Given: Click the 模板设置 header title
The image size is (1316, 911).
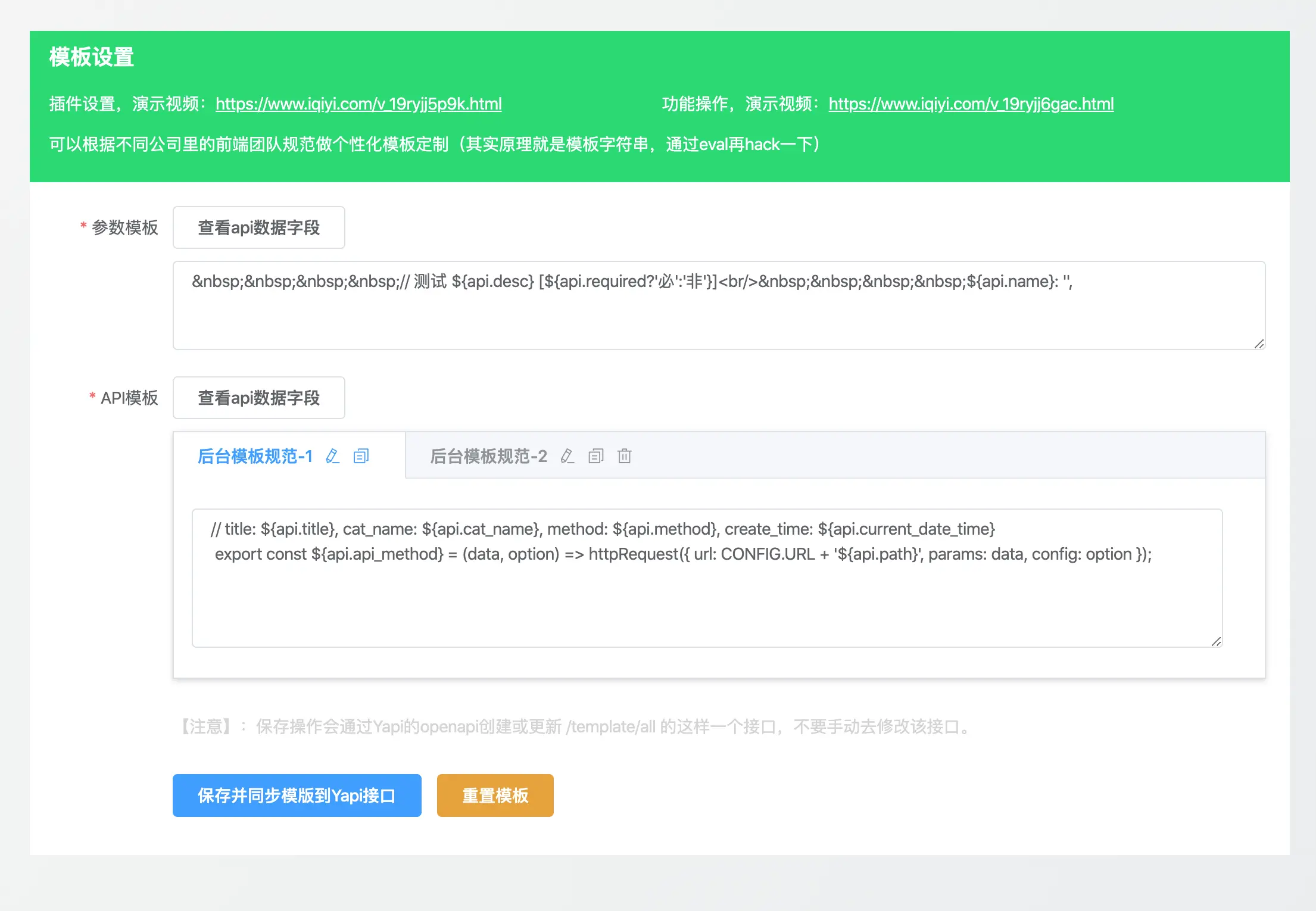Looking at the screenshot, I should tap(92, 58).
